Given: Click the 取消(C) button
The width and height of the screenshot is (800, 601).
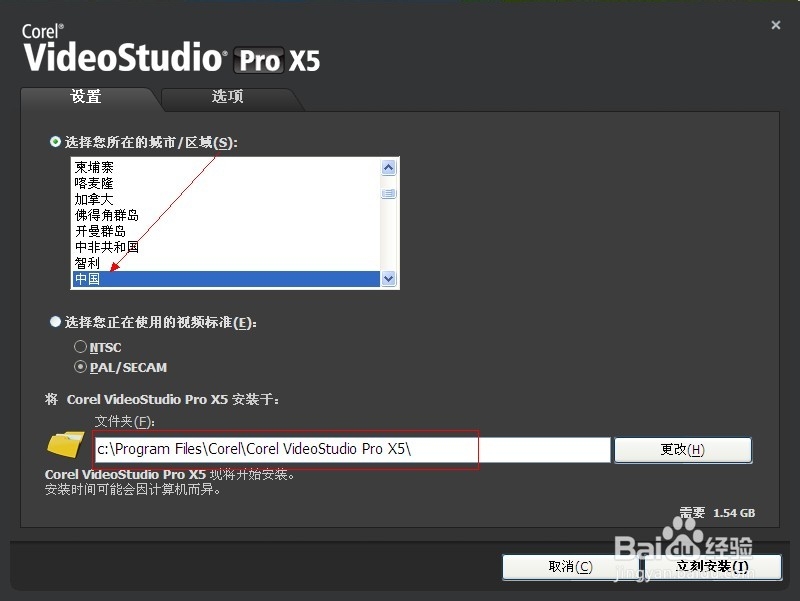Looking at the screenshot, I should click(570, 566).
